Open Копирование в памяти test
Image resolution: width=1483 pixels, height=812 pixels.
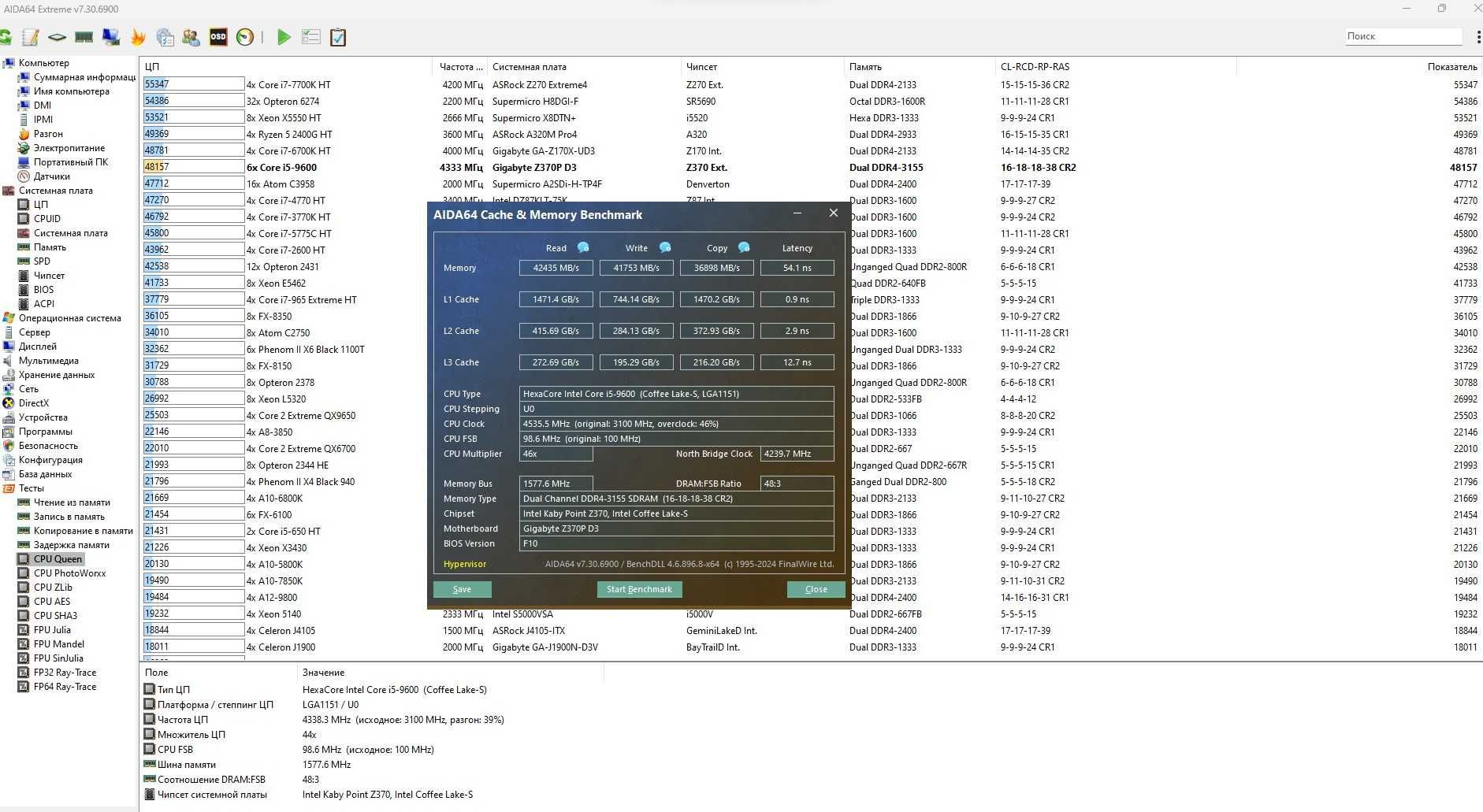coord(83,531)
